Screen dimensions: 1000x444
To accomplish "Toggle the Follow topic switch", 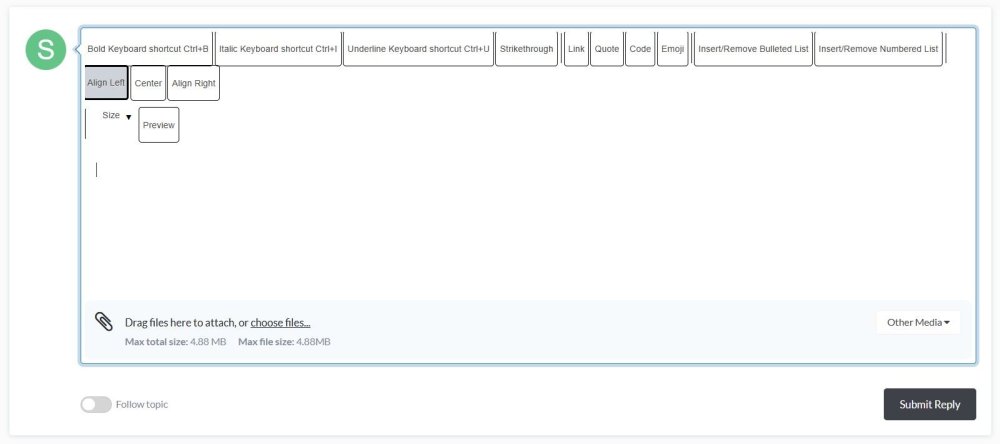I will pyautogui.click(x=96, y=404).
